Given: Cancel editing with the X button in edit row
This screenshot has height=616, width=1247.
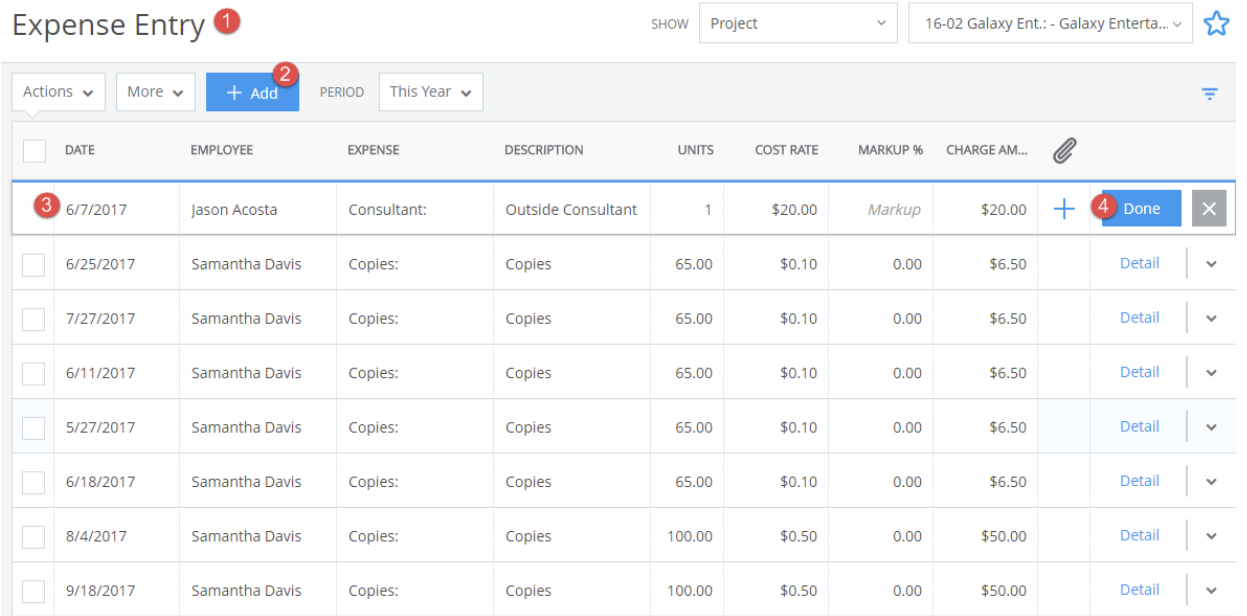Looking at the screenshot, I should 1209,209.
